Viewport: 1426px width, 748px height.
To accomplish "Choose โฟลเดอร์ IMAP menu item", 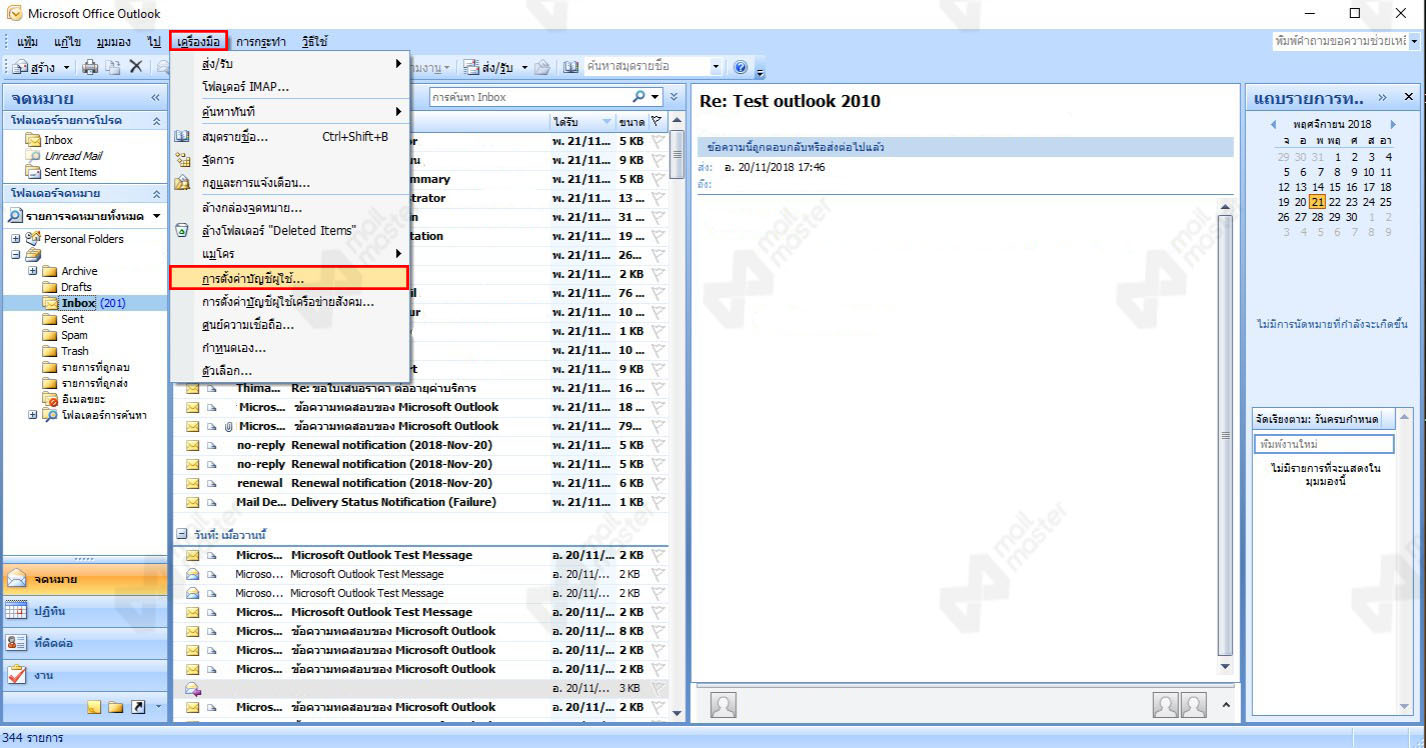I will coord(289,87).
